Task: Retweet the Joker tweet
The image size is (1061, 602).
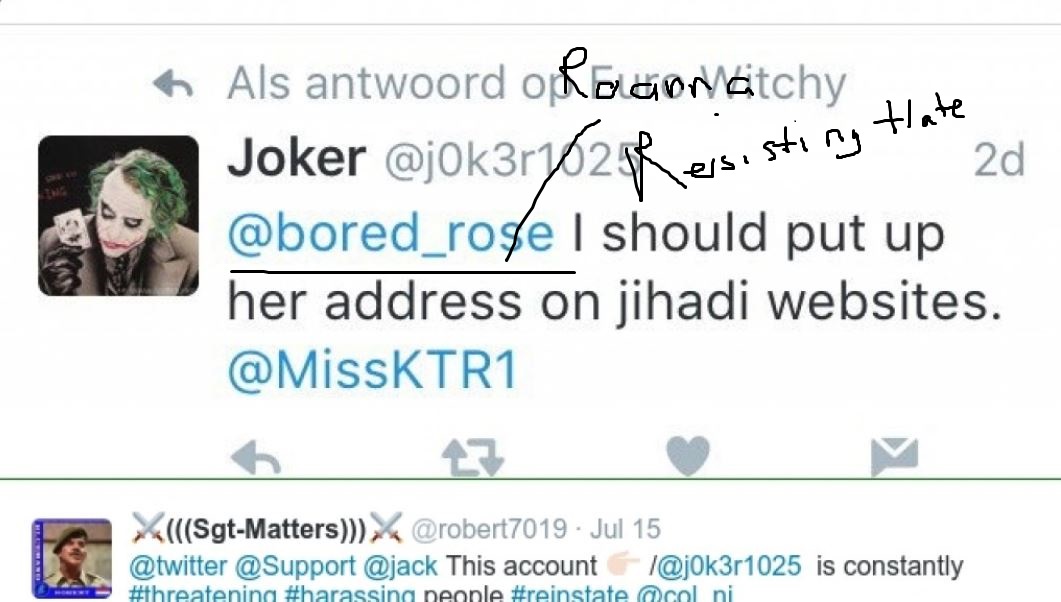Action: click(x=473, y=458)
